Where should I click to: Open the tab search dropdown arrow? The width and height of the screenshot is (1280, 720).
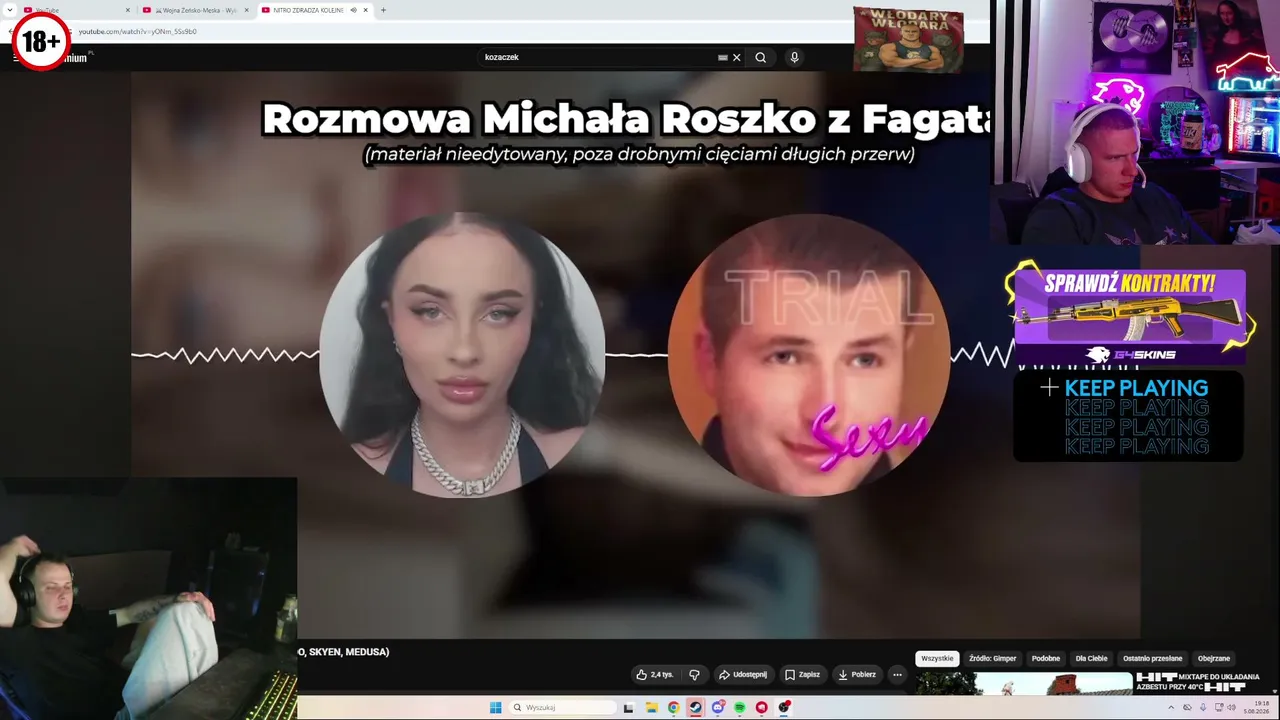click(x=8, y=10)
